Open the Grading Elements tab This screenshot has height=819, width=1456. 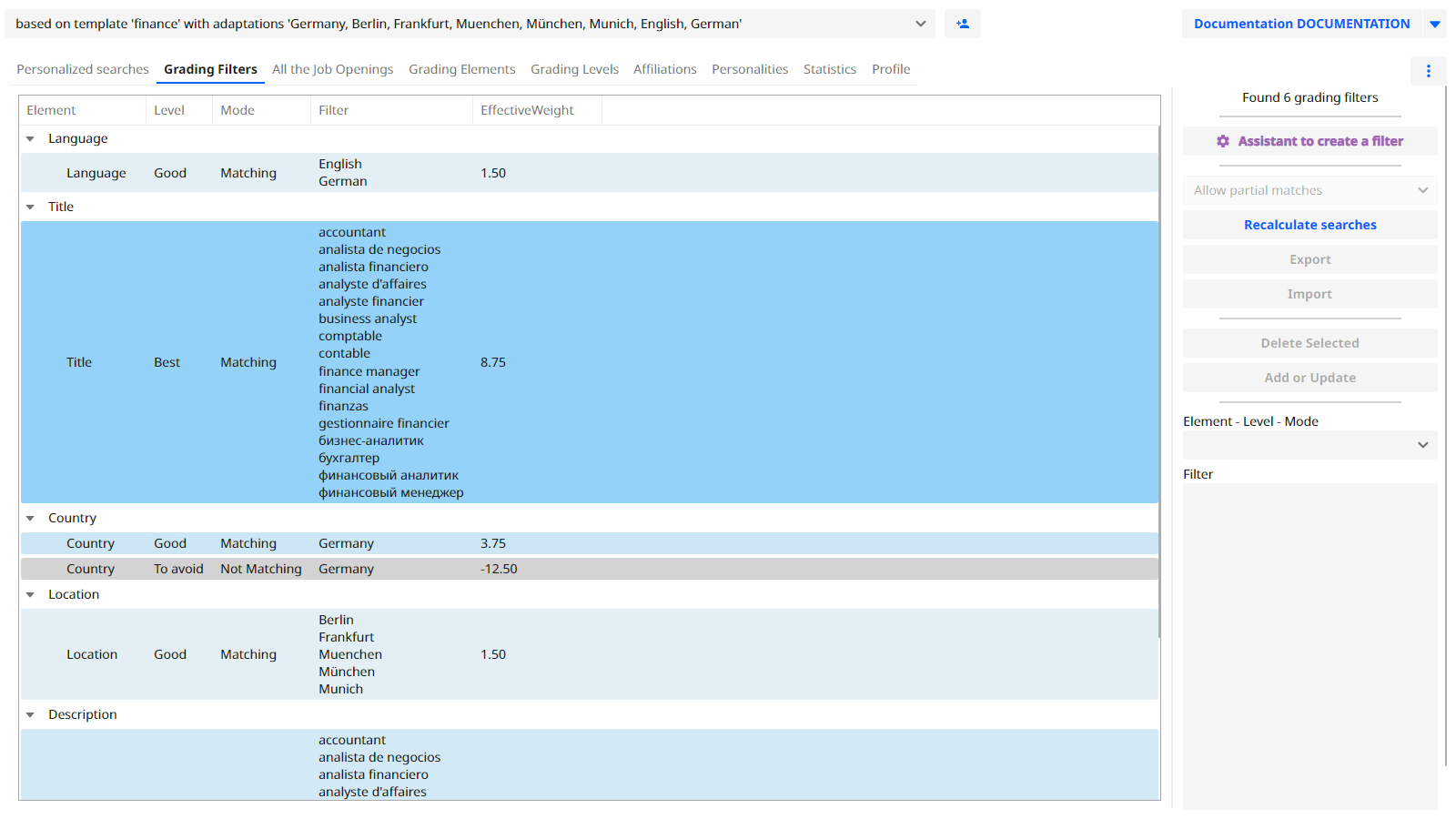[461, 69]
